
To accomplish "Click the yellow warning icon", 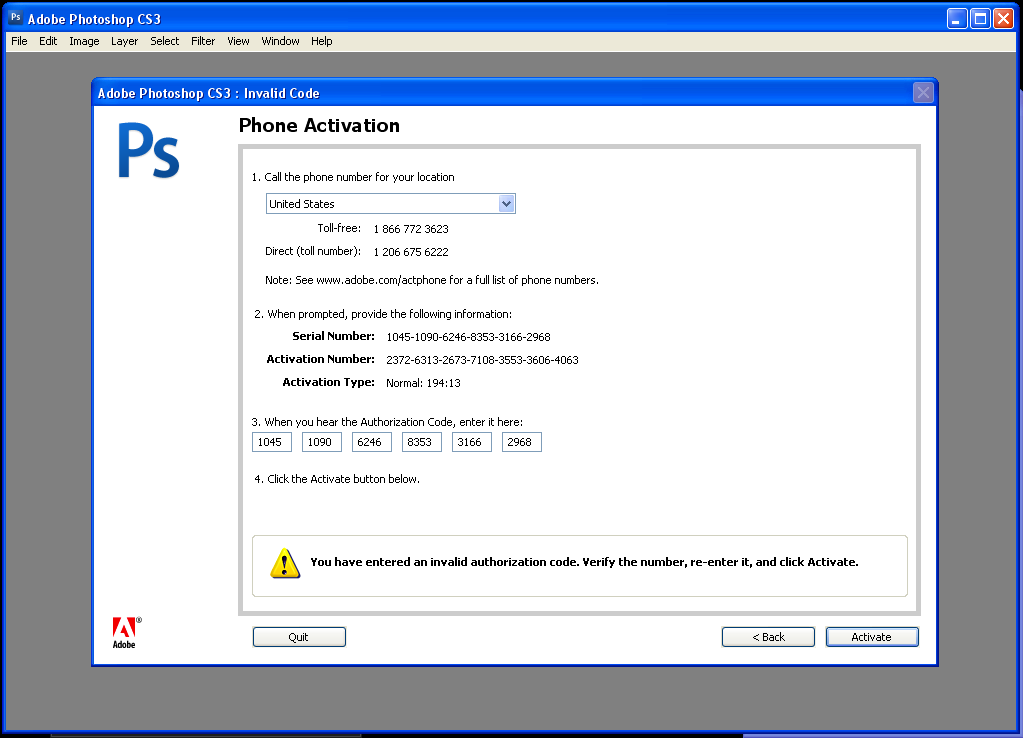I will [285, 563].
